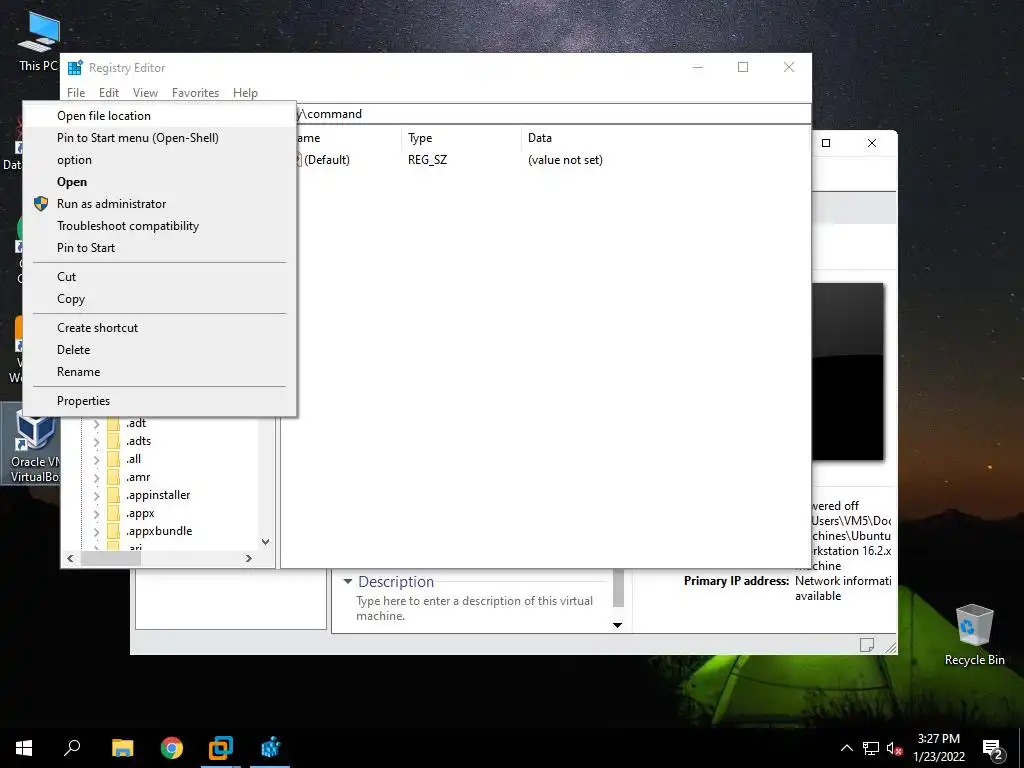The height and width of the screenshot is (768, 1024).
Task: Click the .amr folder icon in tree
Action: pos(114,477)
